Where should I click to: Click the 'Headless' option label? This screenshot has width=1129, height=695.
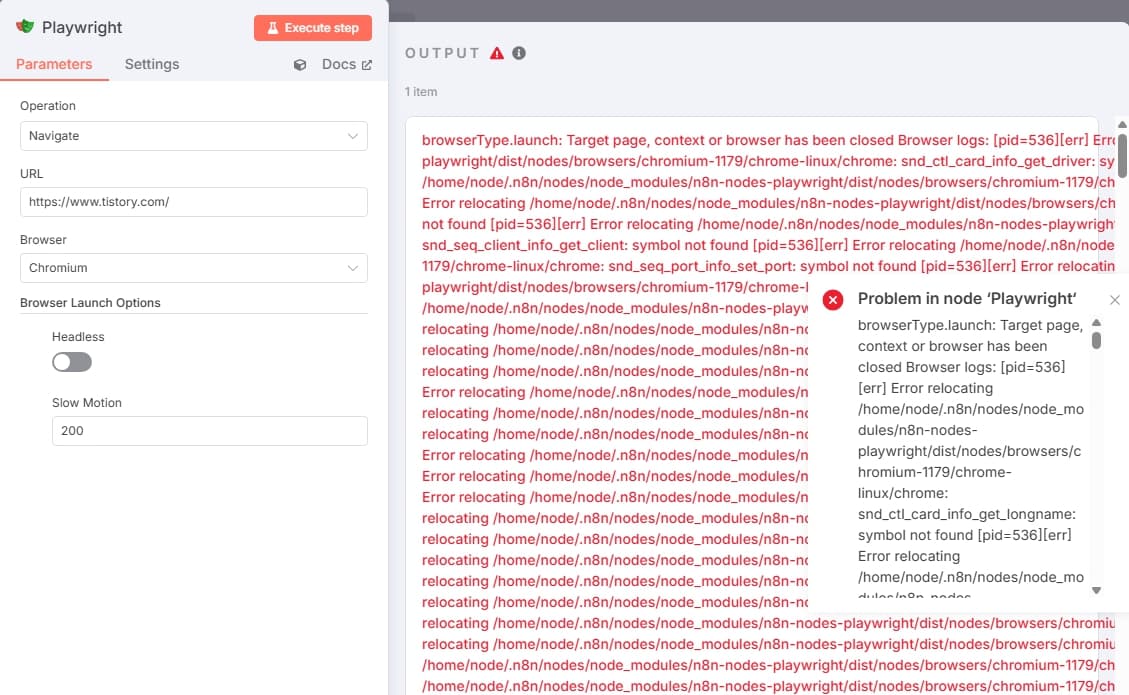tap(78, 337)
